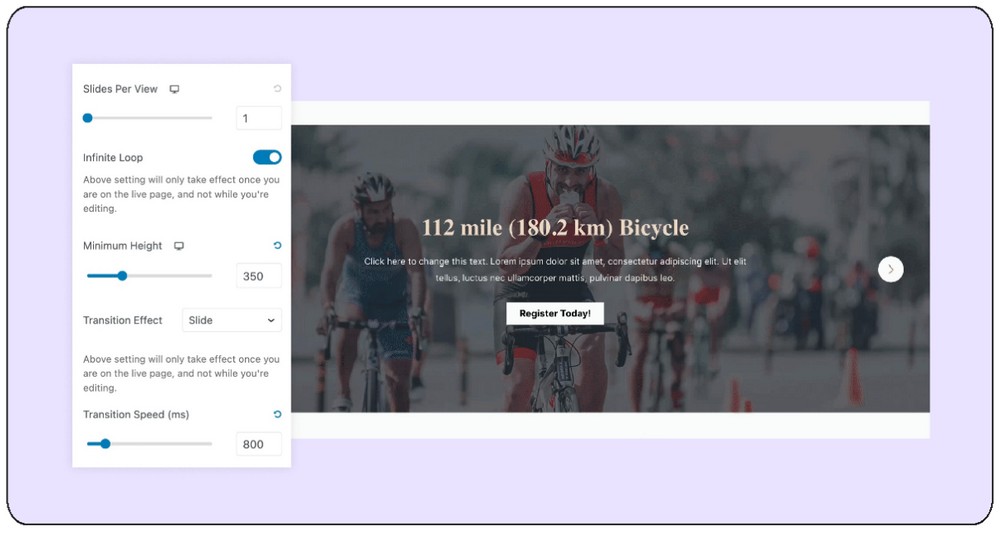The height and width of the screenshot is (536, 1000).
Task: Focus the Slides Per View number field
Action: coord(258,119)
